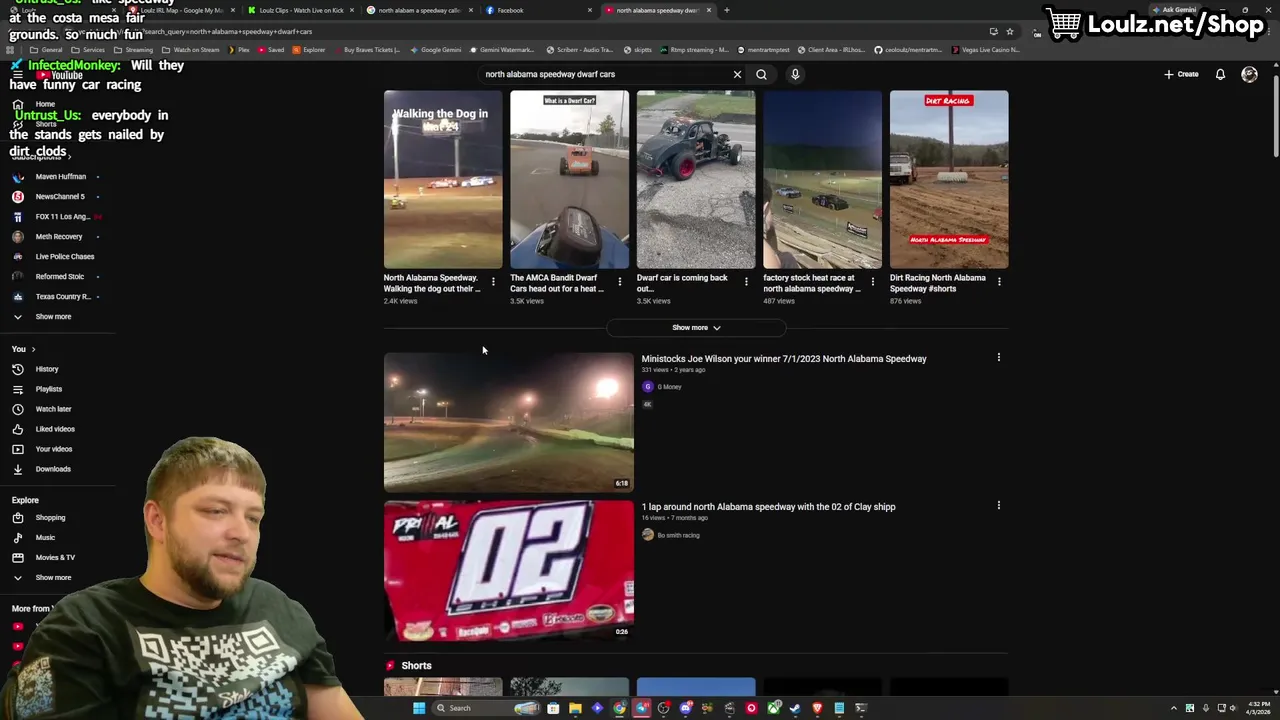The height and width of the screenshot is (720, 1280).
Task: Open Windows Terminal from the taskbar
Action: click(x=860, y=708)
